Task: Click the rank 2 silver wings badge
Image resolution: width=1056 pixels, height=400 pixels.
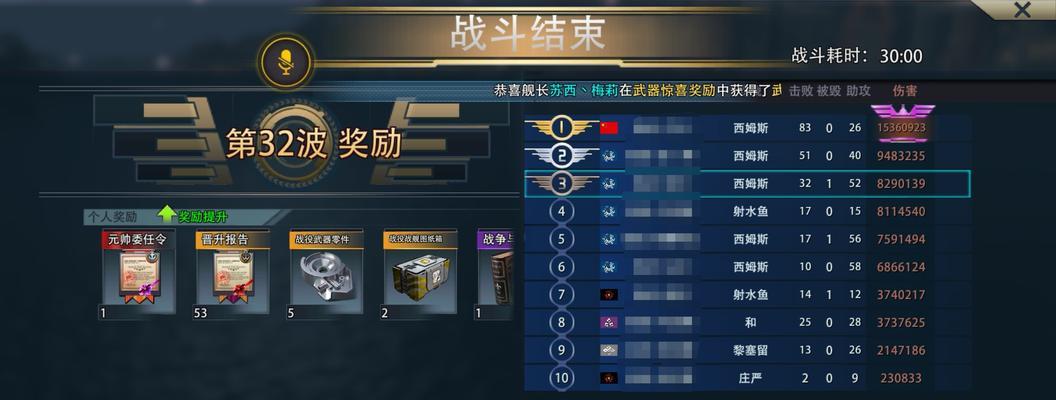Action: 562,156
